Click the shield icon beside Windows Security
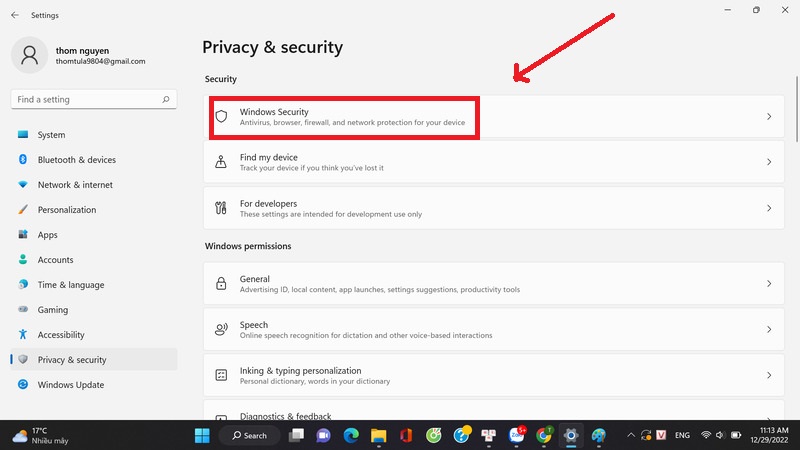 click(x=222, y=116)
